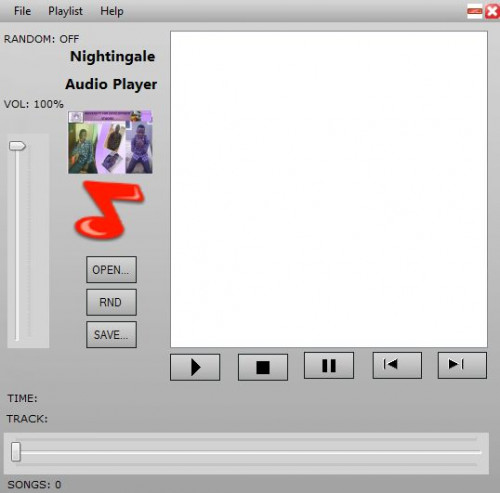Close the Nightingale player window
Screen dimensions: 500x493
(x=492, y=11)
